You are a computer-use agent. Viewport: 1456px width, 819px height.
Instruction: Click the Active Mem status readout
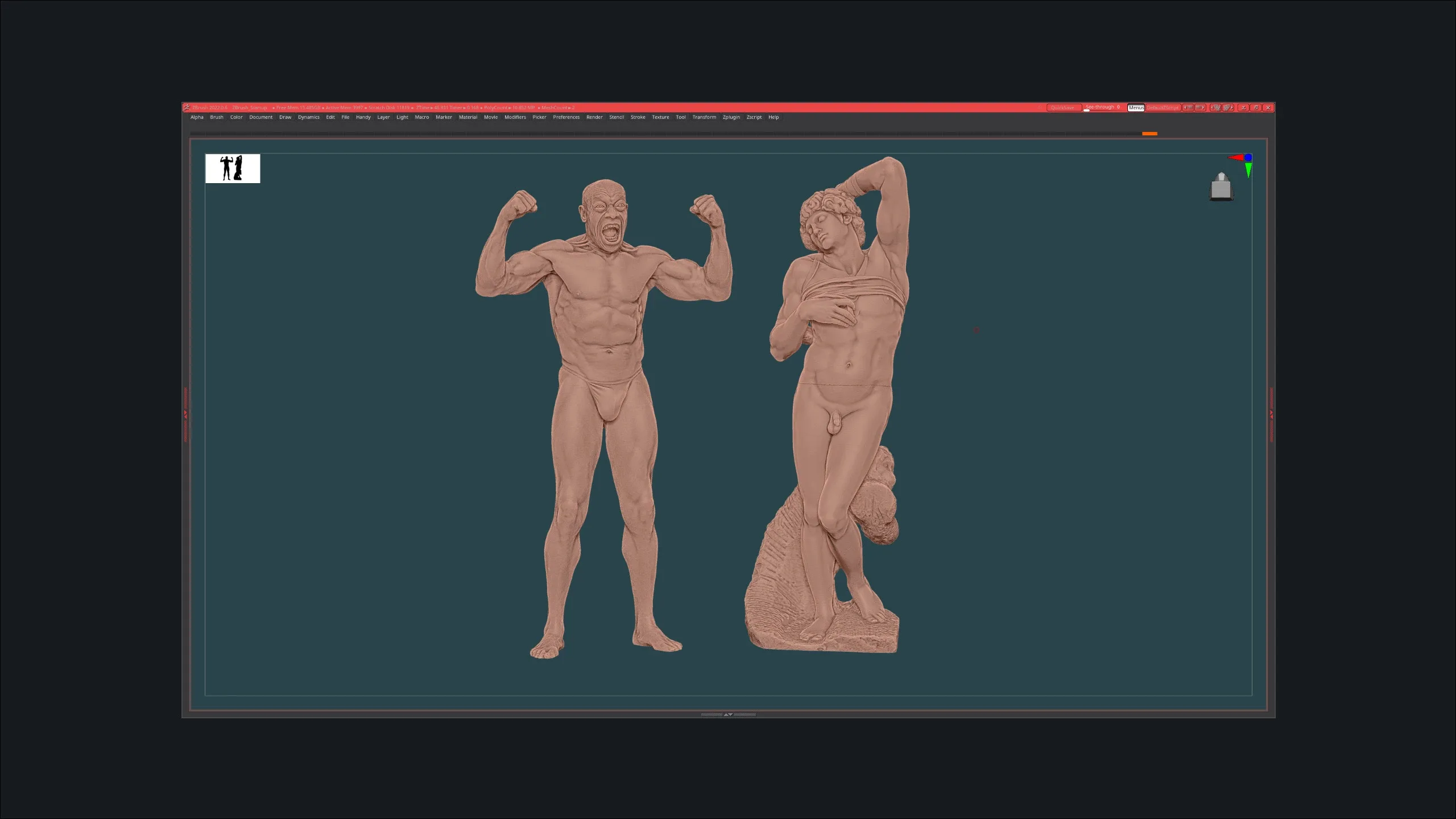click(344, 107)
